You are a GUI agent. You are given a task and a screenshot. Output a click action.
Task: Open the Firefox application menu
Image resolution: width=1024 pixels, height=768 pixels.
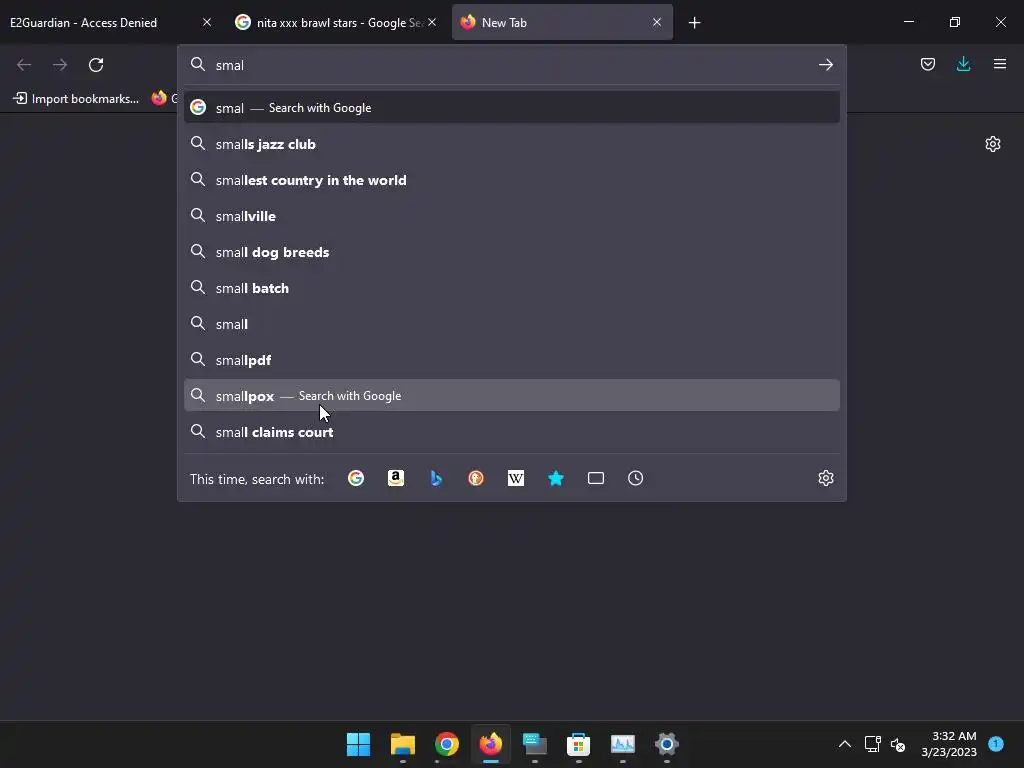click(x=1000, y=64)
